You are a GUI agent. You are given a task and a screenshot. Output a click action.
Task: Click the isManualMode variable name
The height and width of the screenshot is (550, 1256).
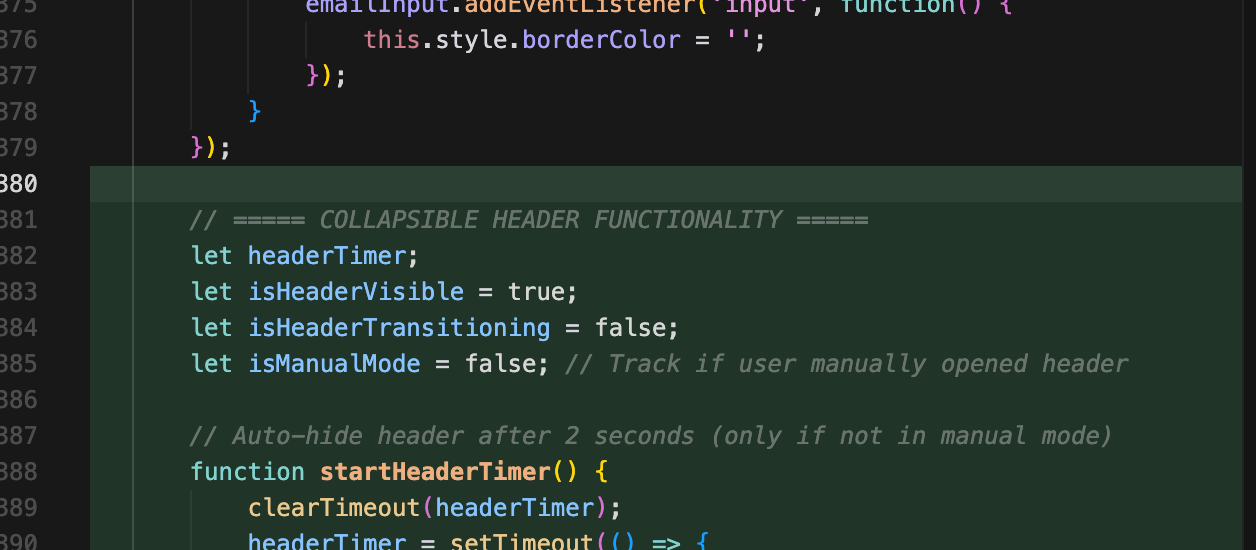[334, 364]
